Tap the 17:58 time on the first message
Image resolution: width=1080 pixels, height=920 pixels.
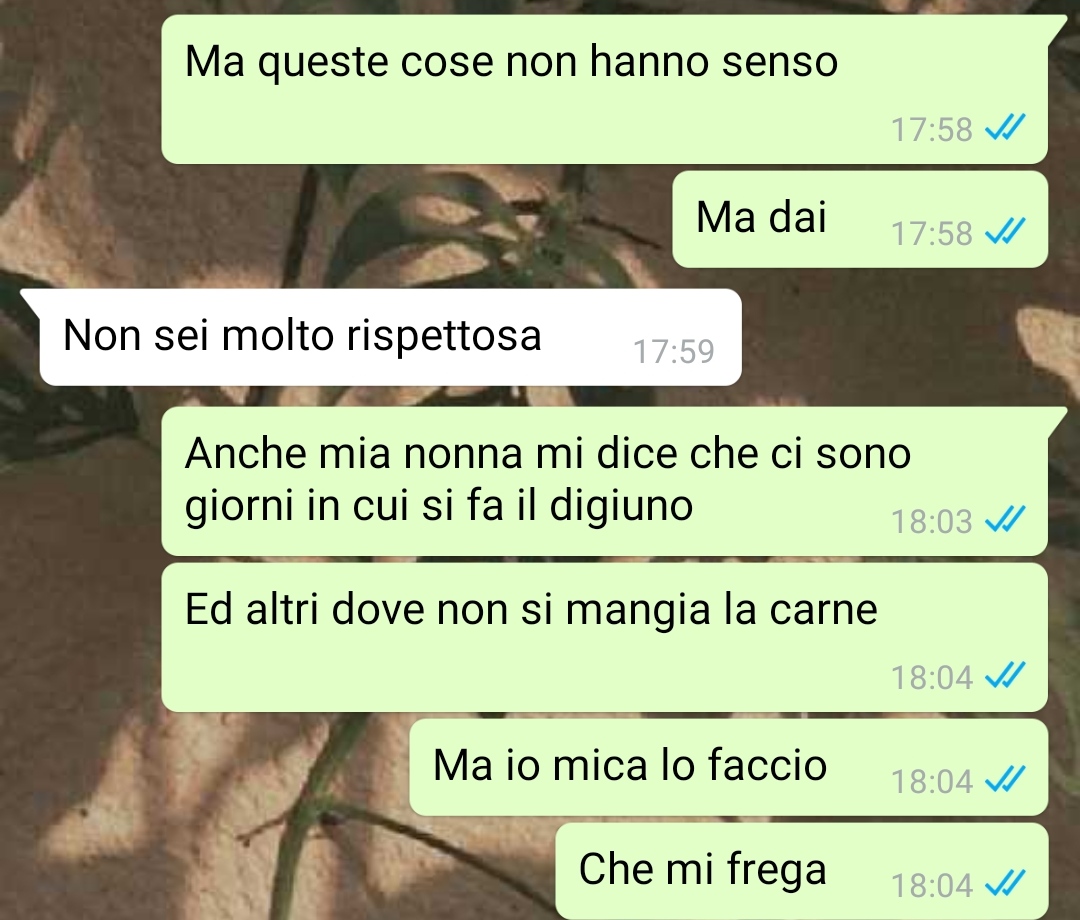point(932,129)
